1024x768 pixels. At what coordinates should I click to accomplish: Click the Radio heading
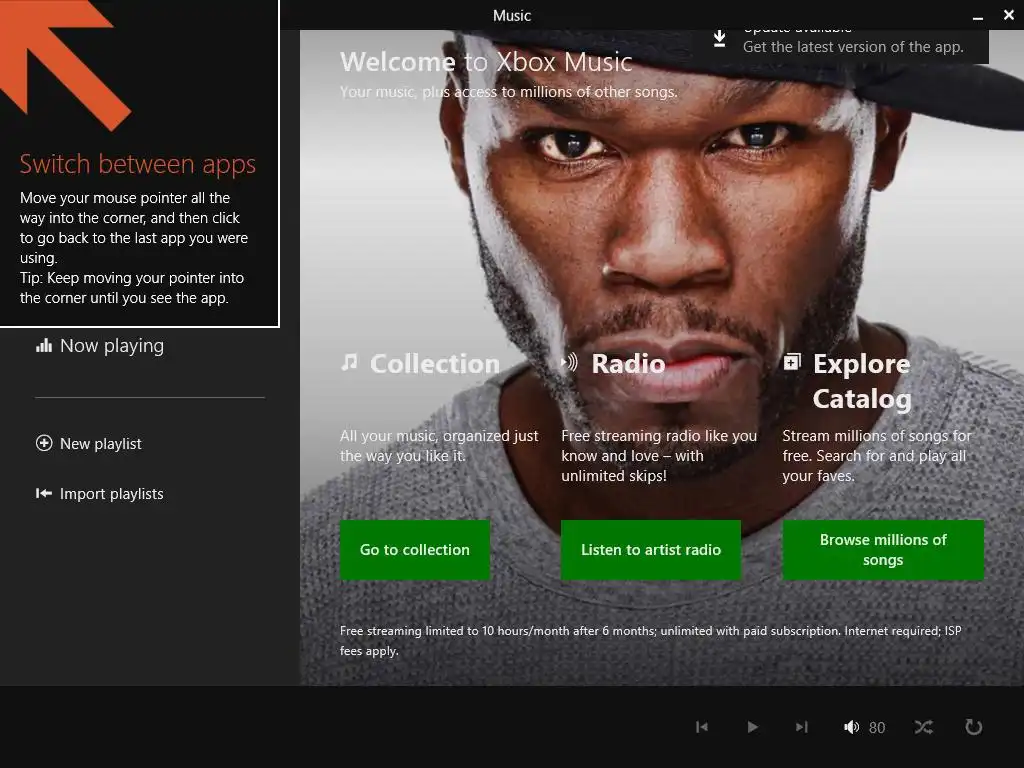pos(628,364)
